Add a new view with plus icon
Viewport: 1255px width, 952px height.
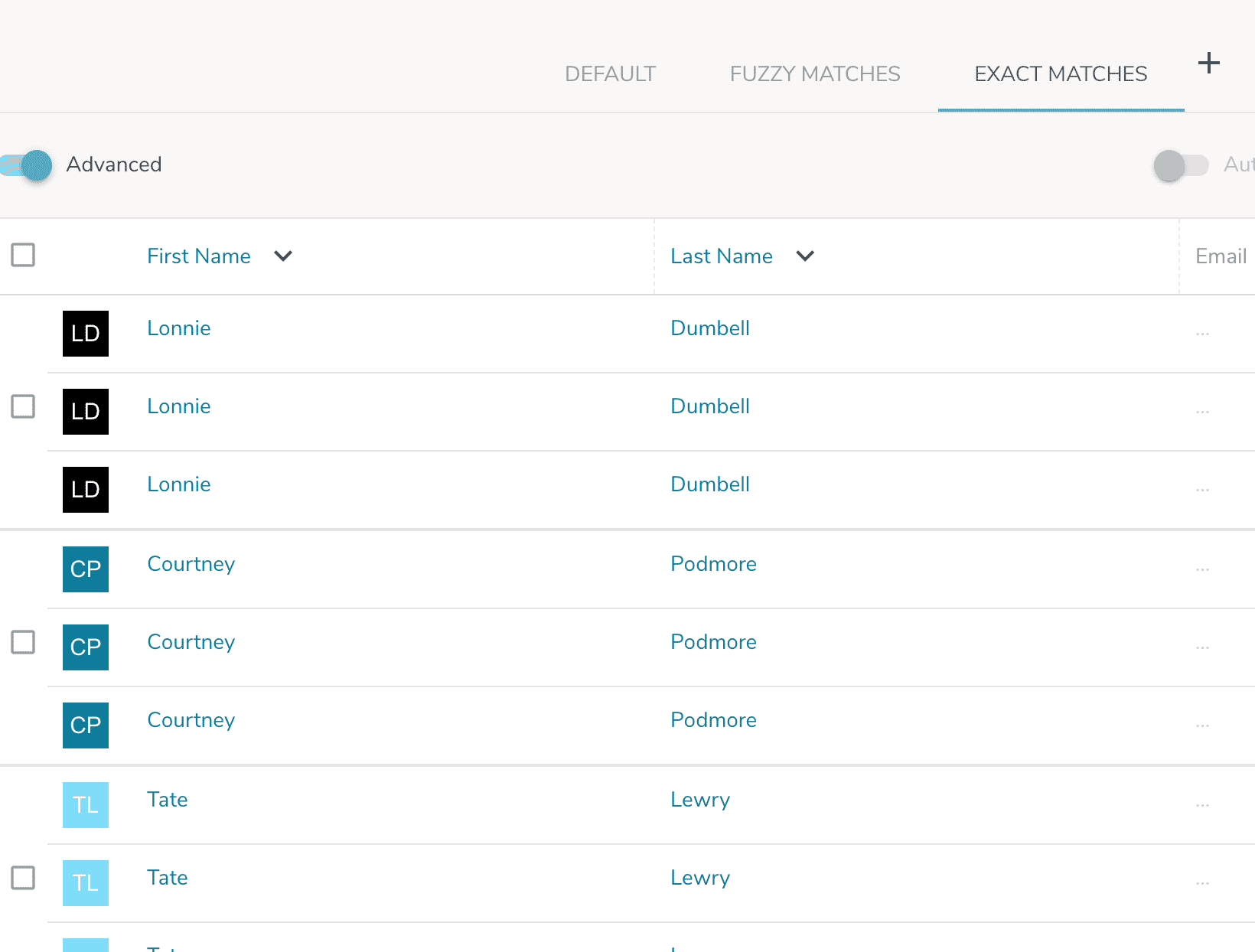click(1208, 63)
